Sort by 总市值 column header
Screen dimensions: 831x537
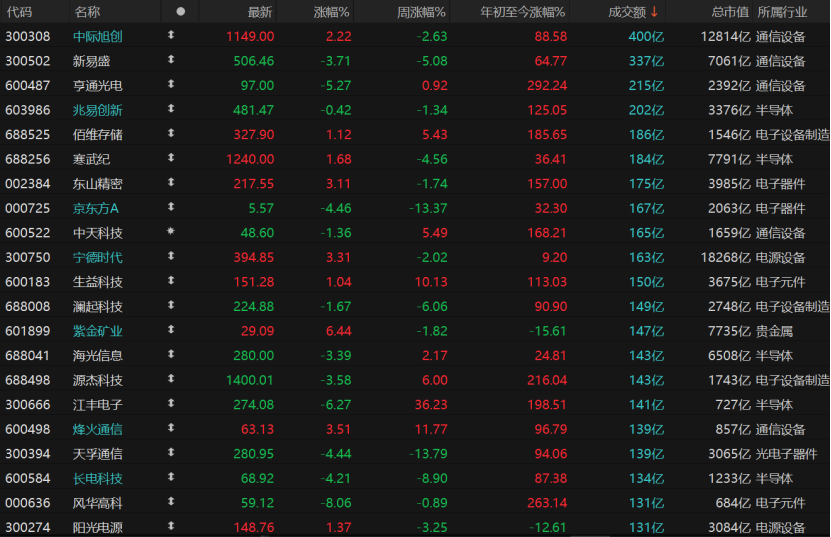point(730,12)
